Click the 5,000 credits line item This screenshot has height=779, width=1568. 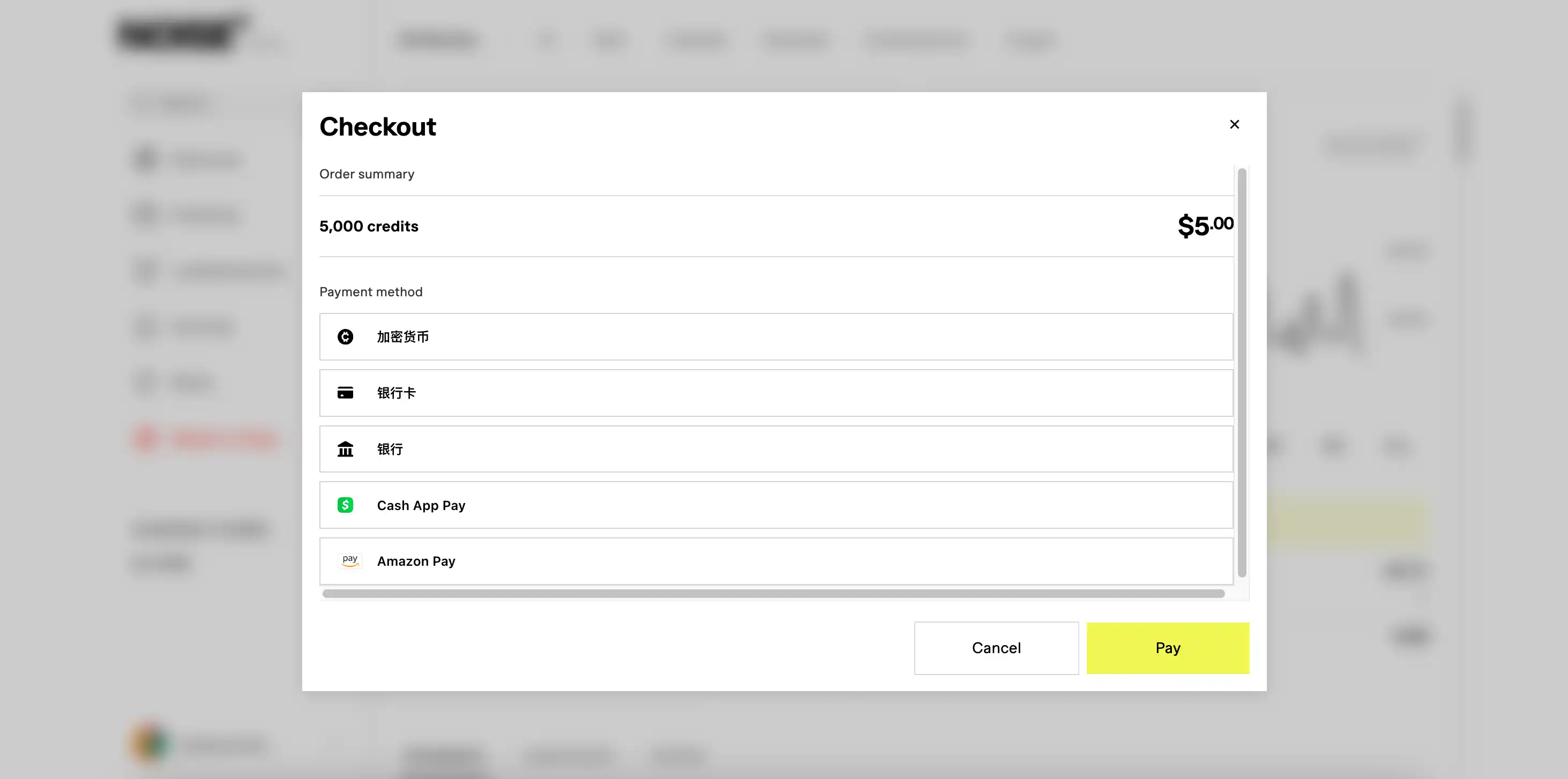(369, 227)
